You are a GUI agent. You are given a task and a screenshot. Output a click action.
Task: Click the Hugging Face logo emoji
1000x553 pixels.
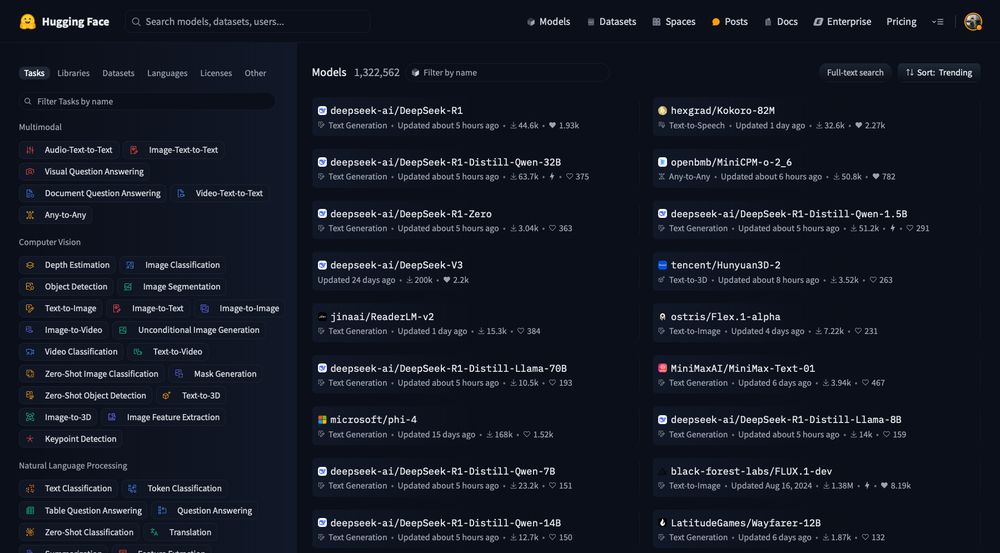[27, 22]
